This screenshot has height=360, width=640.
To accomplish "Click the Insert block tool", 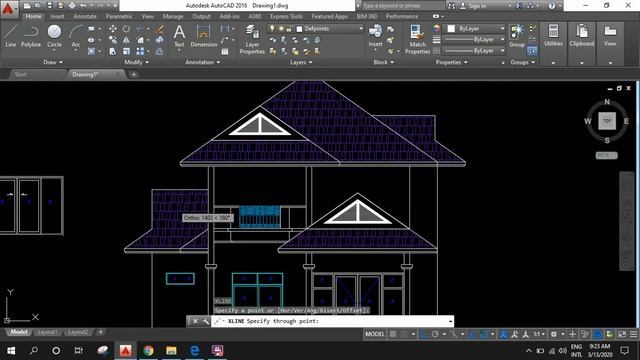I will (375, 36).
